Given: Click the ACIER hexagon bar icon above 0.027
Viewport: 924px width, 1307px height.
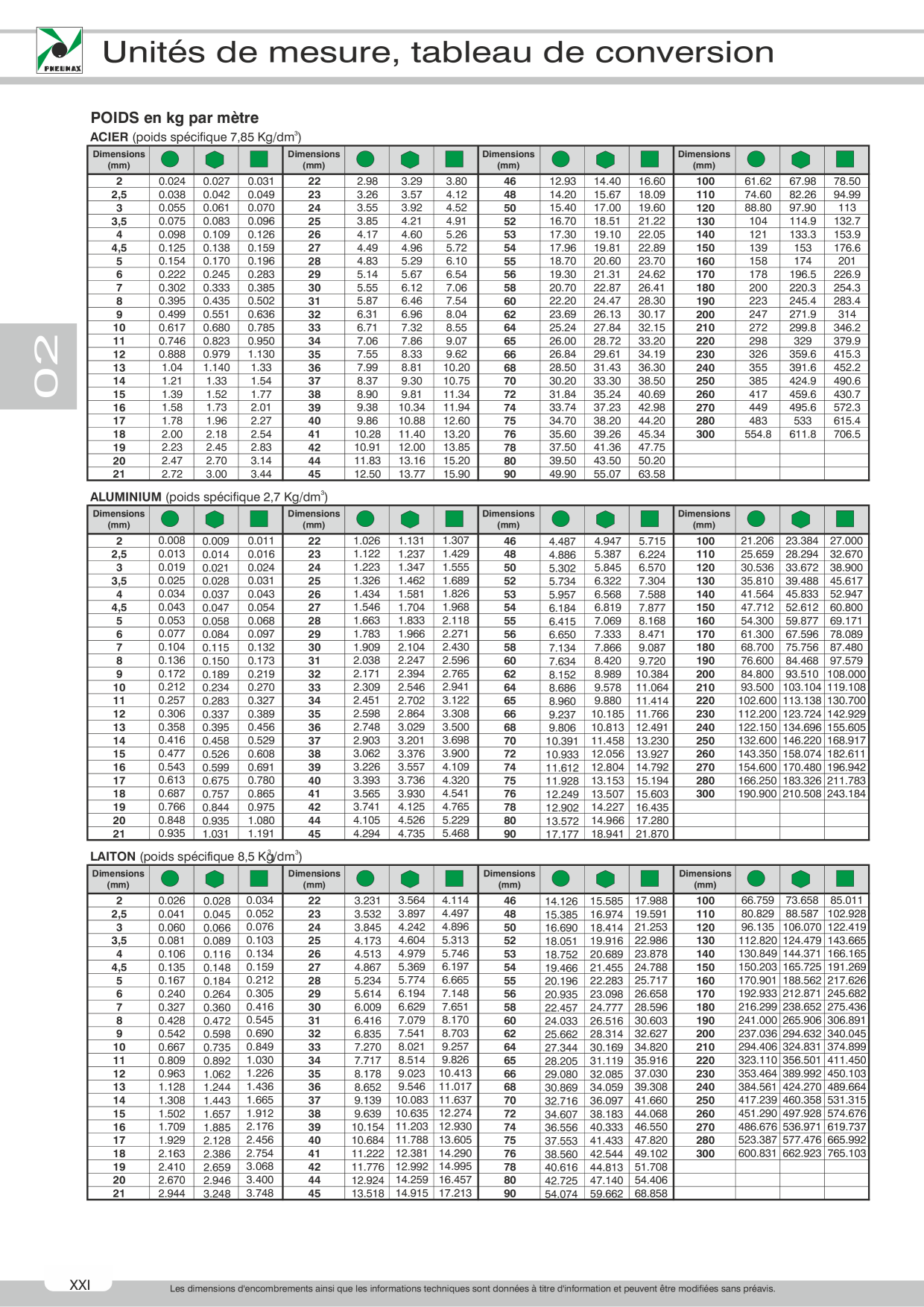Looking at the screenshot, I should [215, 159].
